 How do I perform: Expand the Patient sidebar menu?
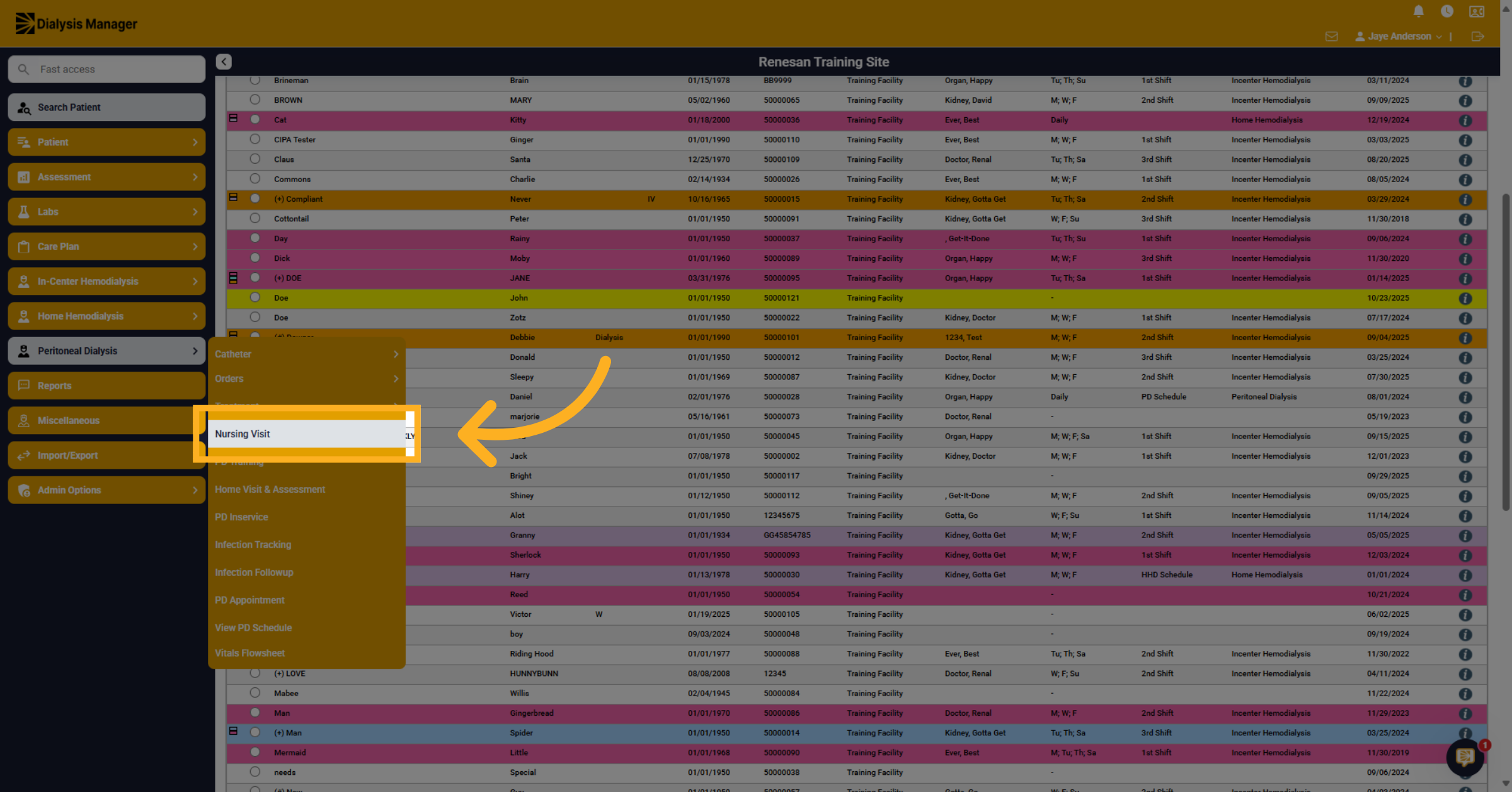[x=106, y=142]
